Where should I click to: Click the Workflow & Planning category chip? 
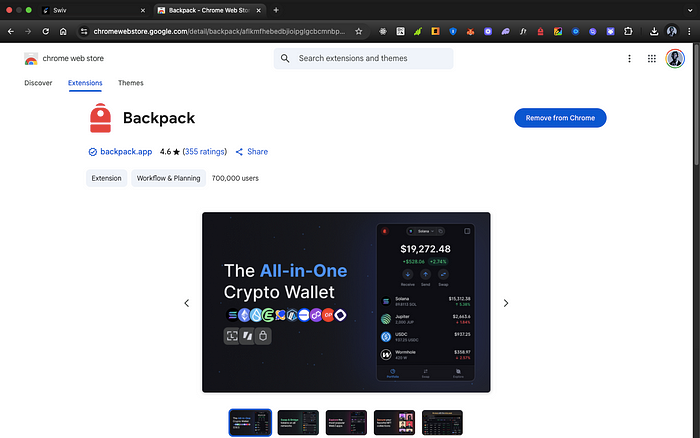pyautogui.click(x=168, y=178)
